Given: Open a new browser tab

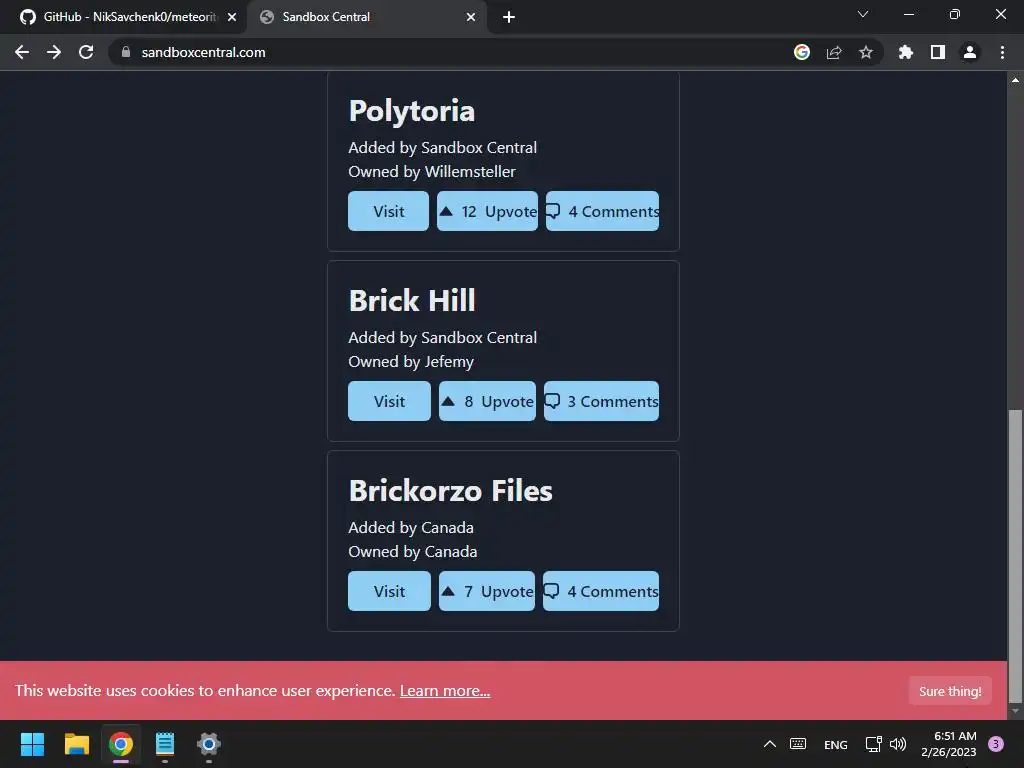Looking at the screenshot, I should [x=509, y=17].
